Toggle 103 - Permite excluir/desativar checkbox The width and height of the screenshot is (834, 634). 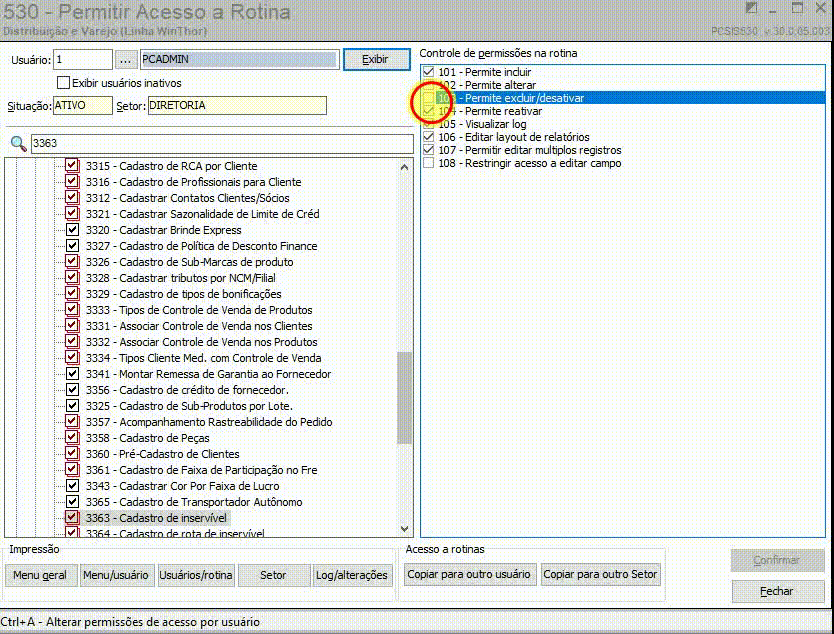429,98
